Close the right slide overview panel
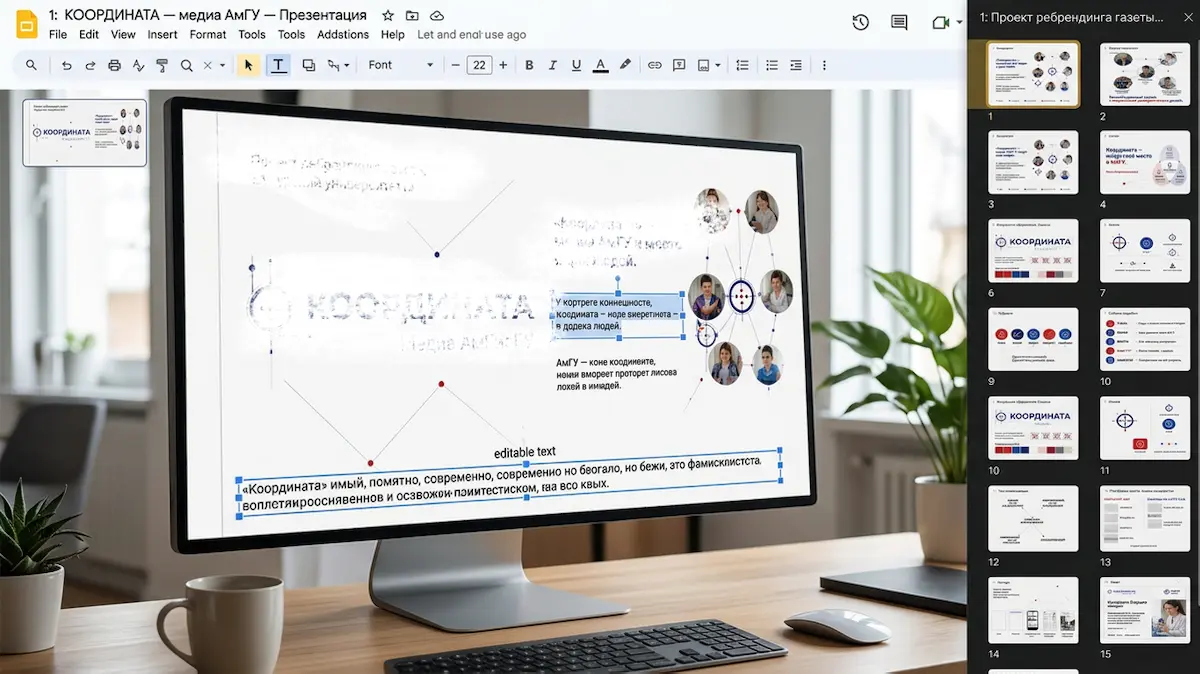 coord(1187,17)
